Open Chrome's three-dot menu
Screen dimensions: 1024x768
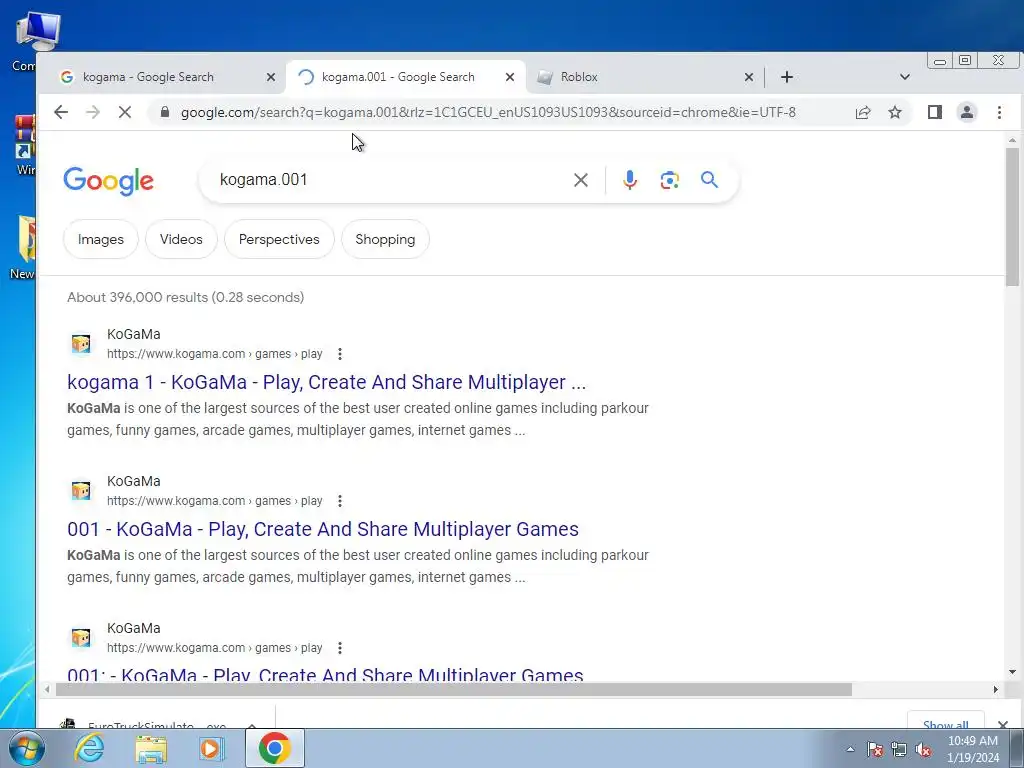[999, 112]
